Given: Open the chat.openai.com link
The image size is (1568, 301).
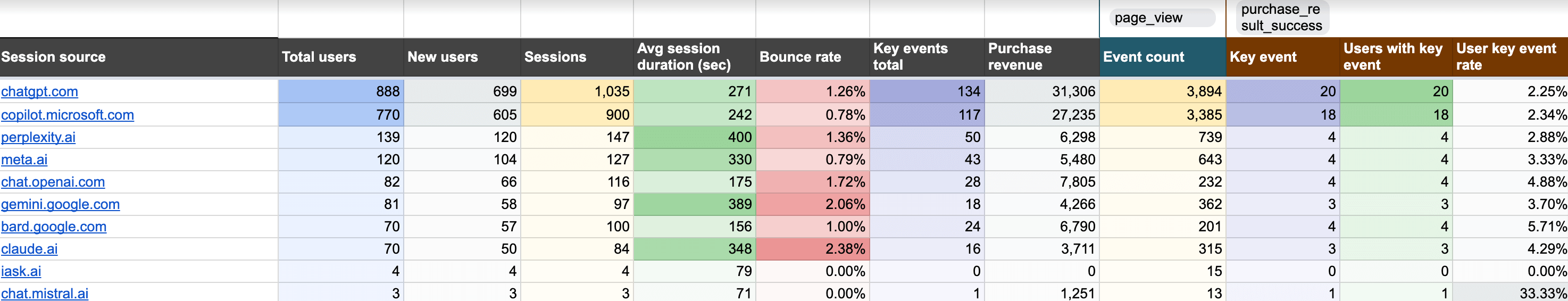Looking at the screenshot, I should 53,182.
